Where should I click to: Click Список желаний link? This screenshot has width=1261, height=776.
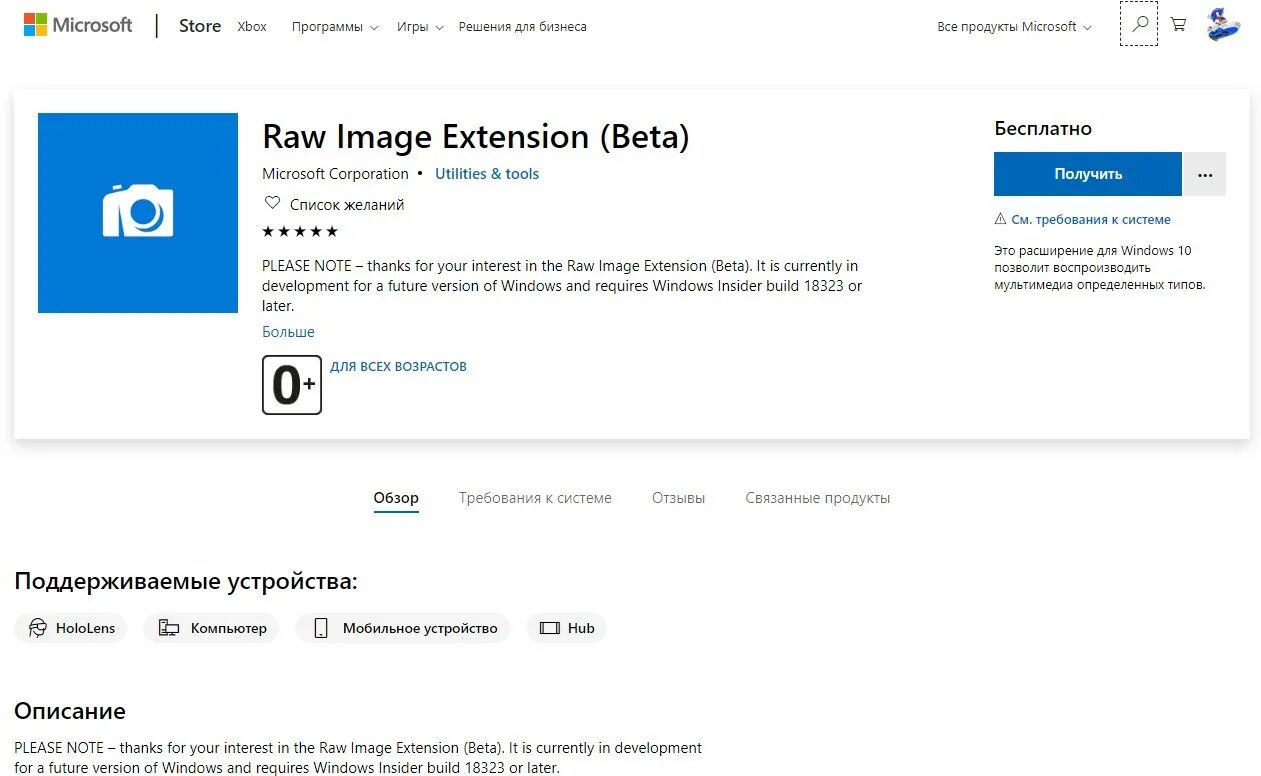tap(347, 204)
